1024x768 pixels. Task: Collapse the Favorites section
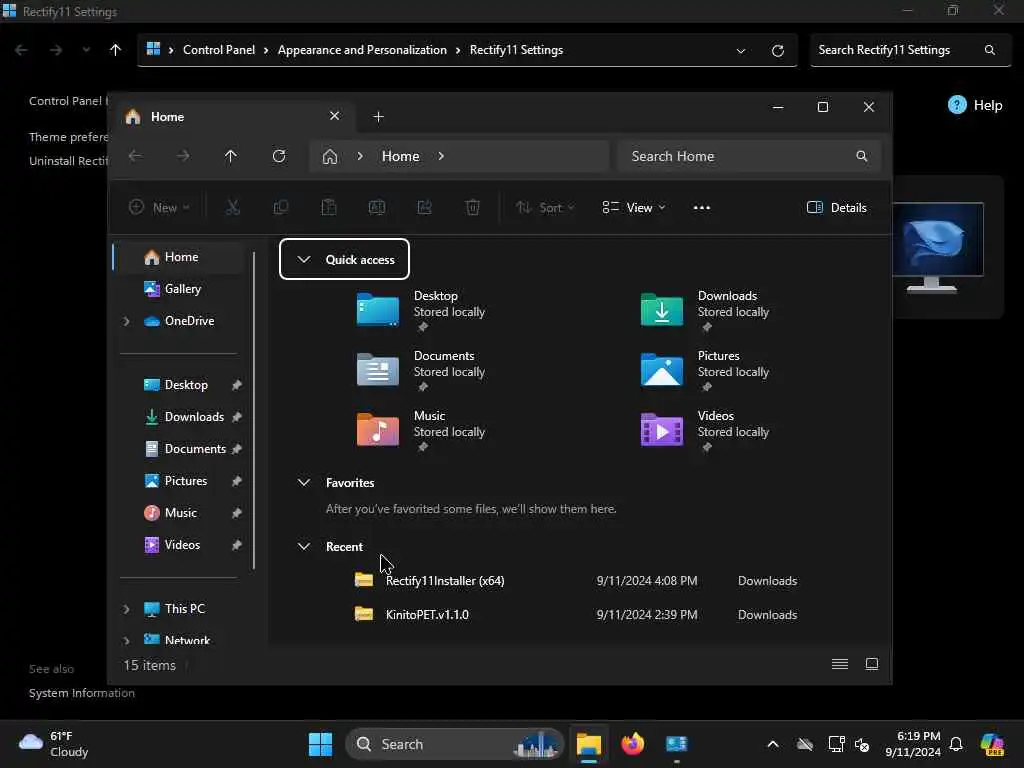pos(304,483)
